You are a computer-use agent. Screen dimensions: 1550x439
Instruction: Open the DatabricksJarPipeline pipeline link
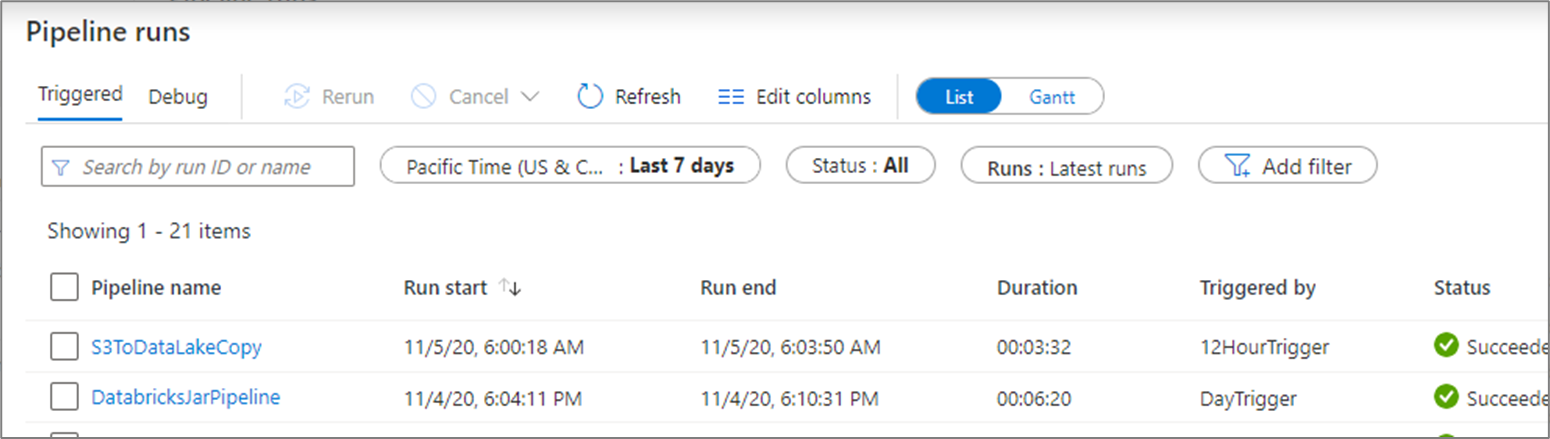pyautogui.click(x=186, y=397)
